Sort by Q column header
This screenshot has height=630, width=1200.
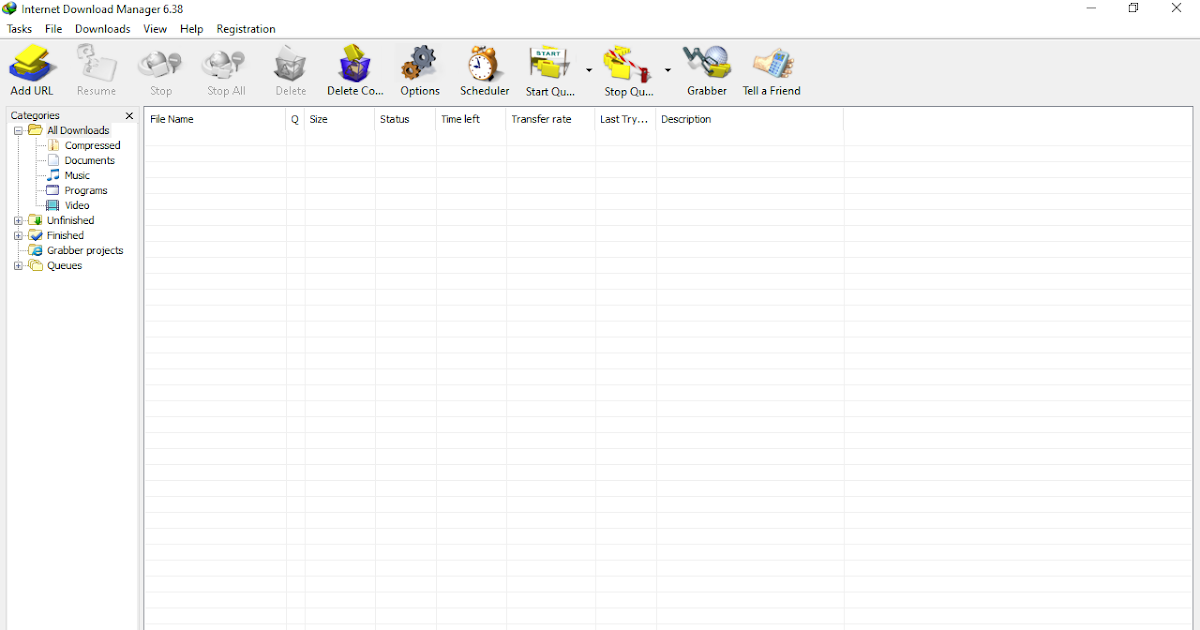tap(295, 119)
